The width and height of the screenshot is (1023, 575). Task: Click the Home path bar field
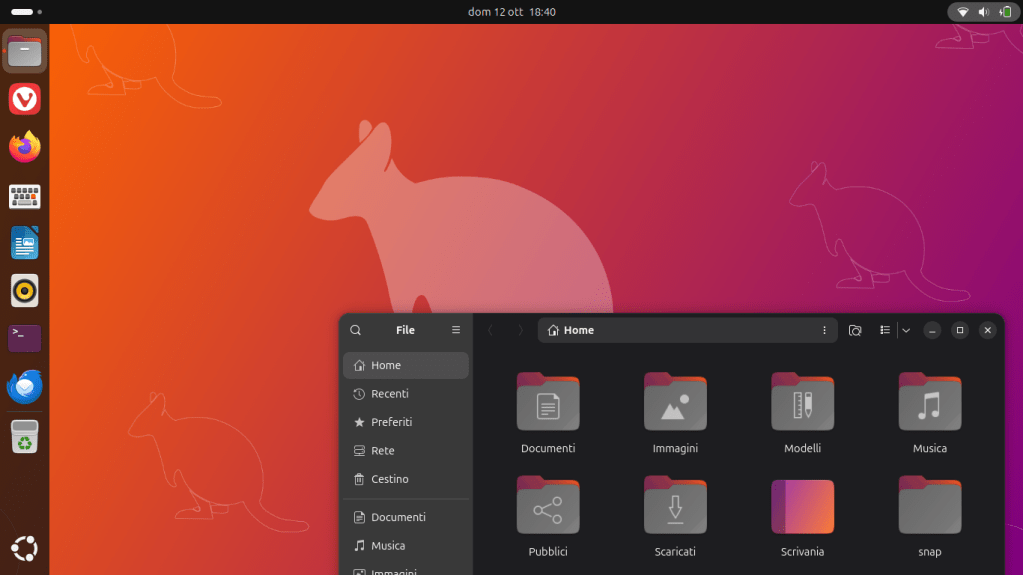pyautogui.click(x=680, y=330)
